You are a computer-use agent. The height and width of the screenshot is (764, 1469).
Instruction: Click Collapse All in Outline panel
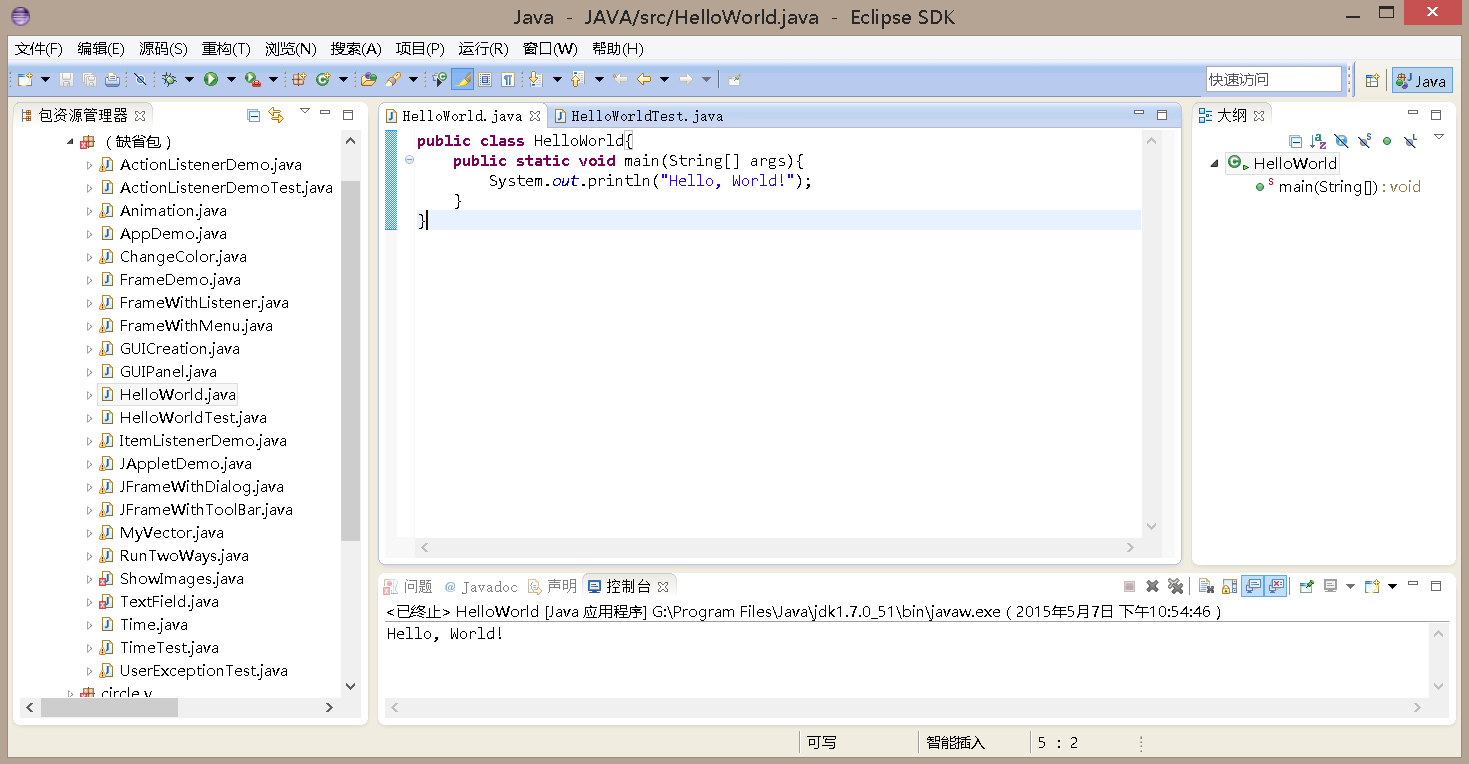pyautogui.click(x=1295, y=141)
